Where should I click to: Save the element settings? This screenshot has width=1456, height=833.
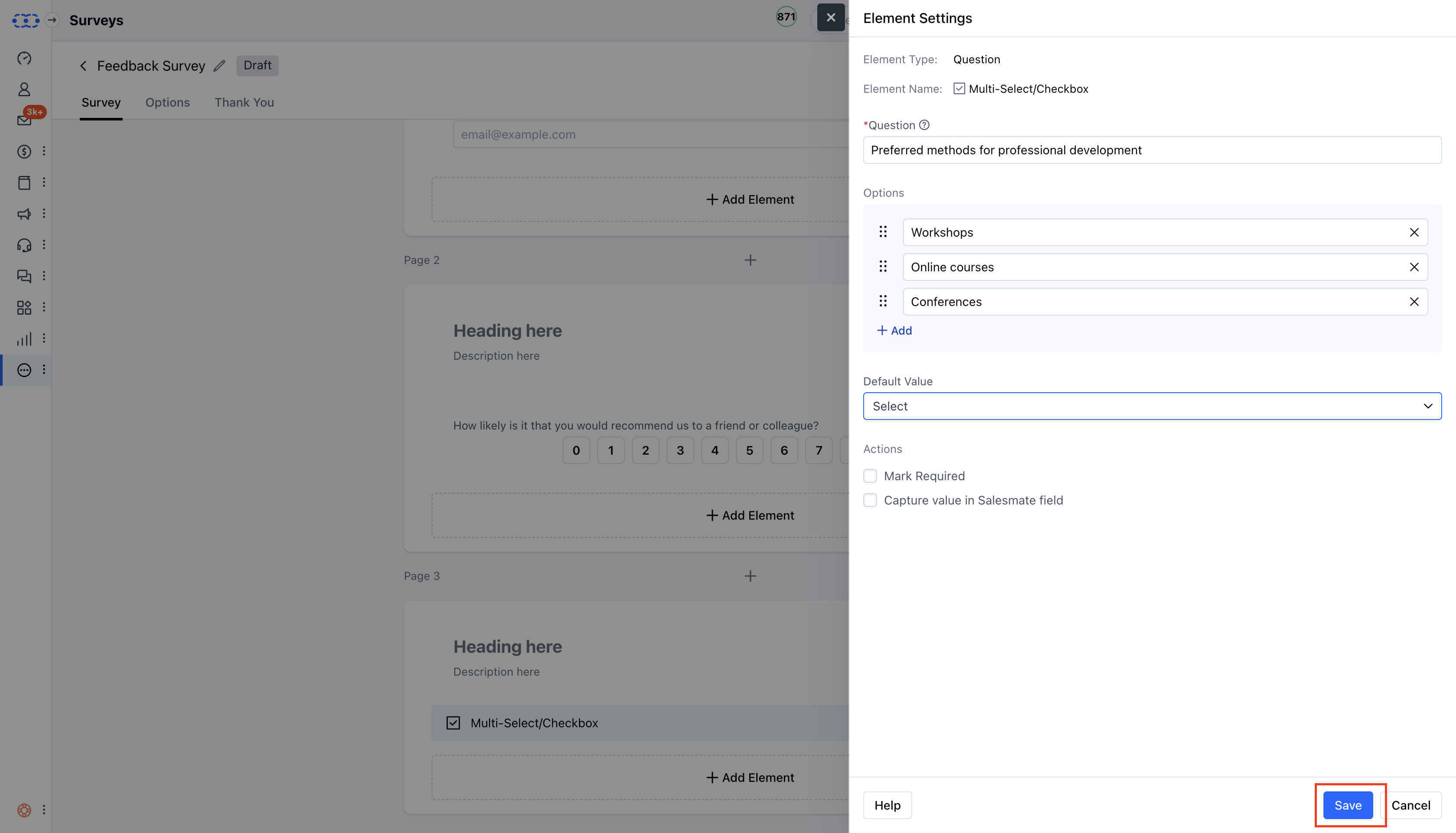click(x=1347, y=805)
